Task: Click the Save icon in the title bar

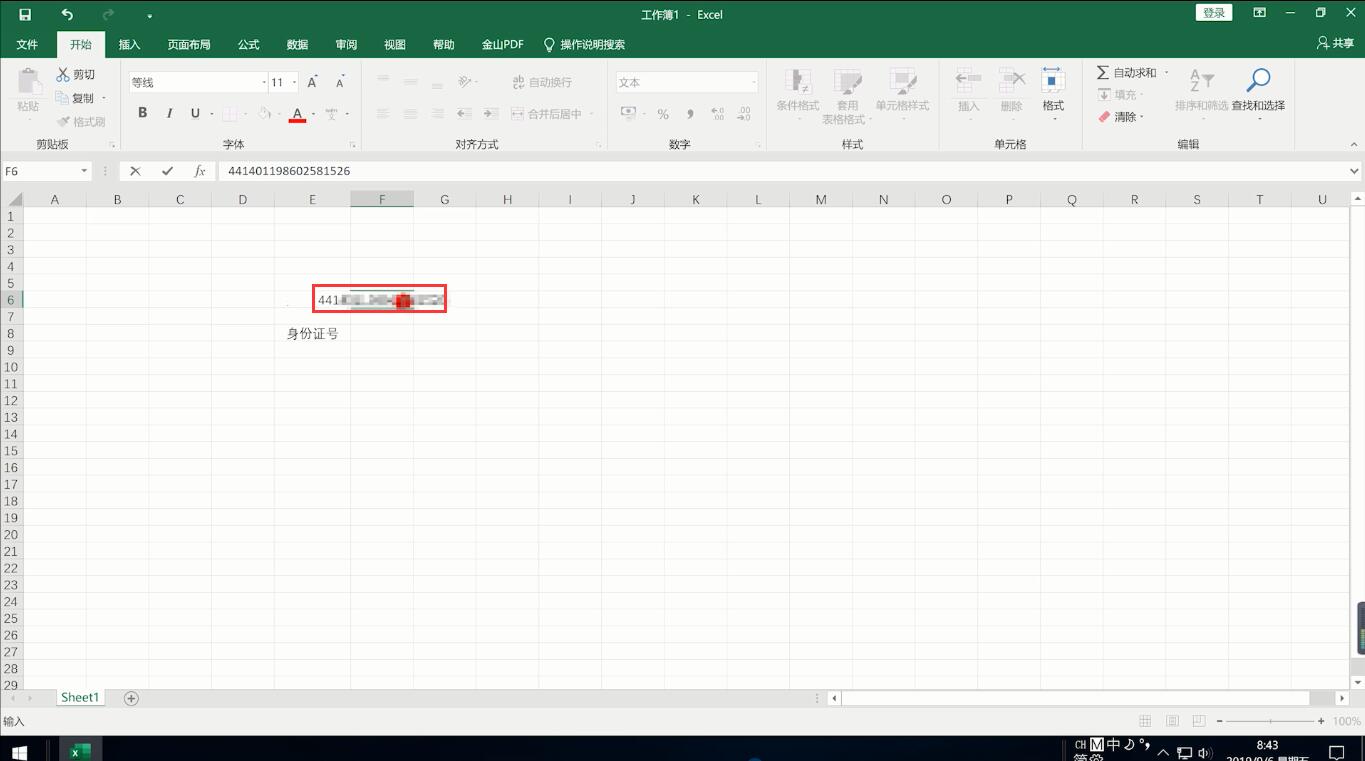Action: [25, 14]
